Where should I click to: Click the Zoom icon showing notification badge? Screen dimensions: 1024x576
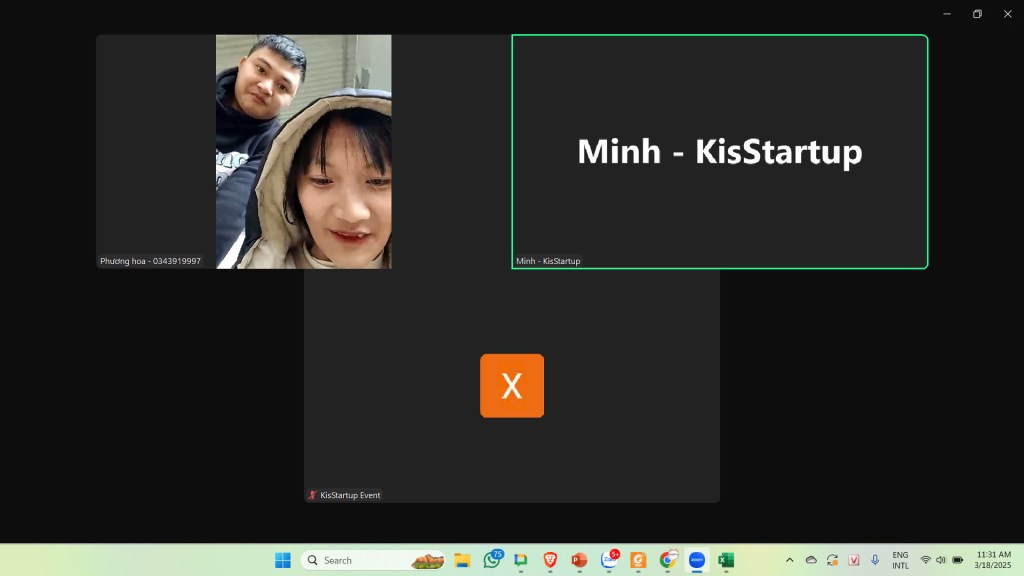tap(608, 560)
